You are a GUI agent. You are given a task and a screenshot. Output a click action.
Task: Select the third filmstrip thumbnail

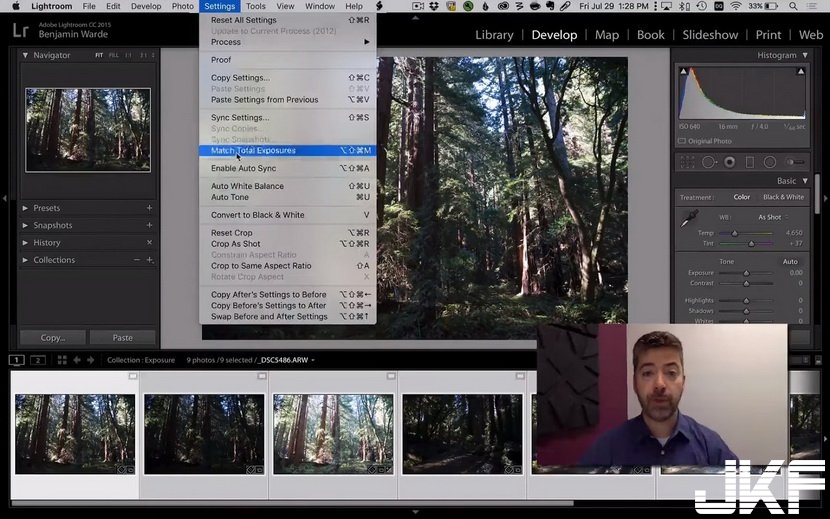[x=333, y=434]
